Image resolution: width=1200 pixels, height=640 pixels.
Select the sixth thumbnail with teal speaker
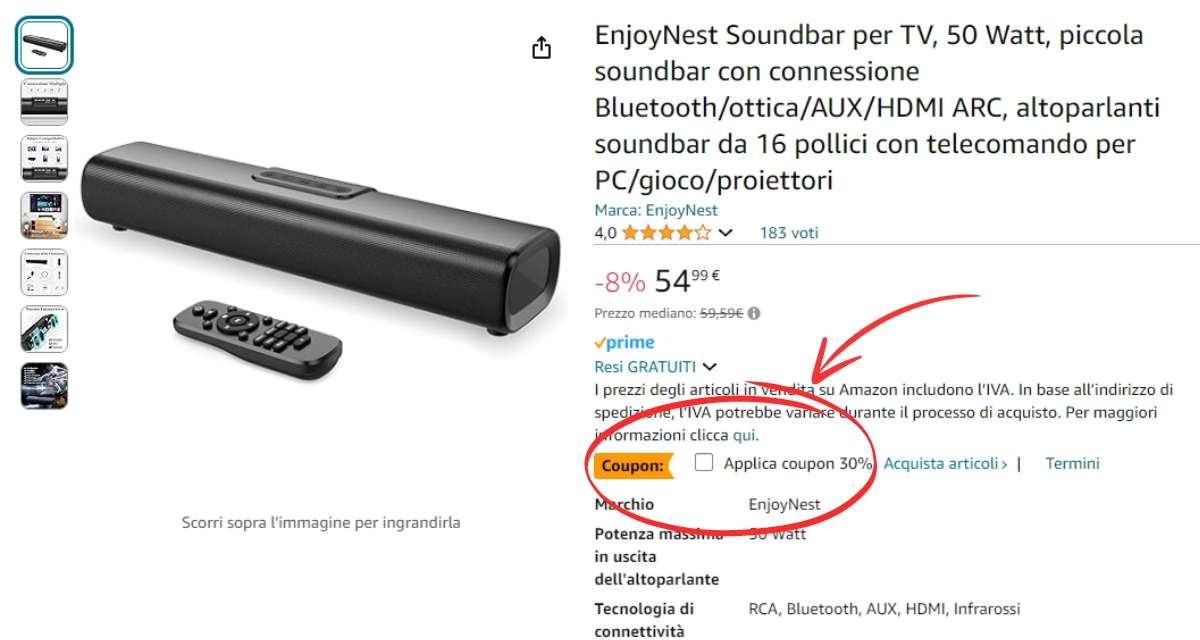tap(44, 329)
